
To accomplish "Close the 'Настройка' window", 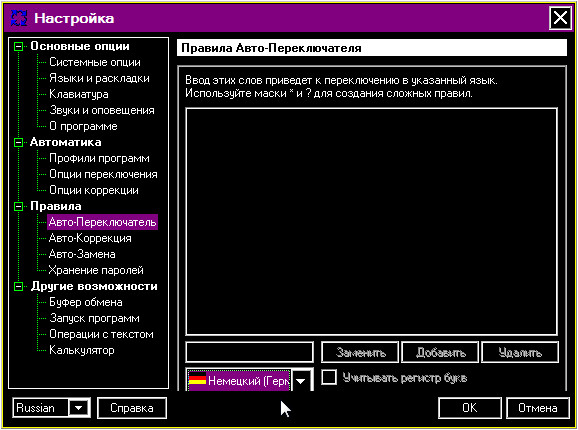I will (560, 18).
